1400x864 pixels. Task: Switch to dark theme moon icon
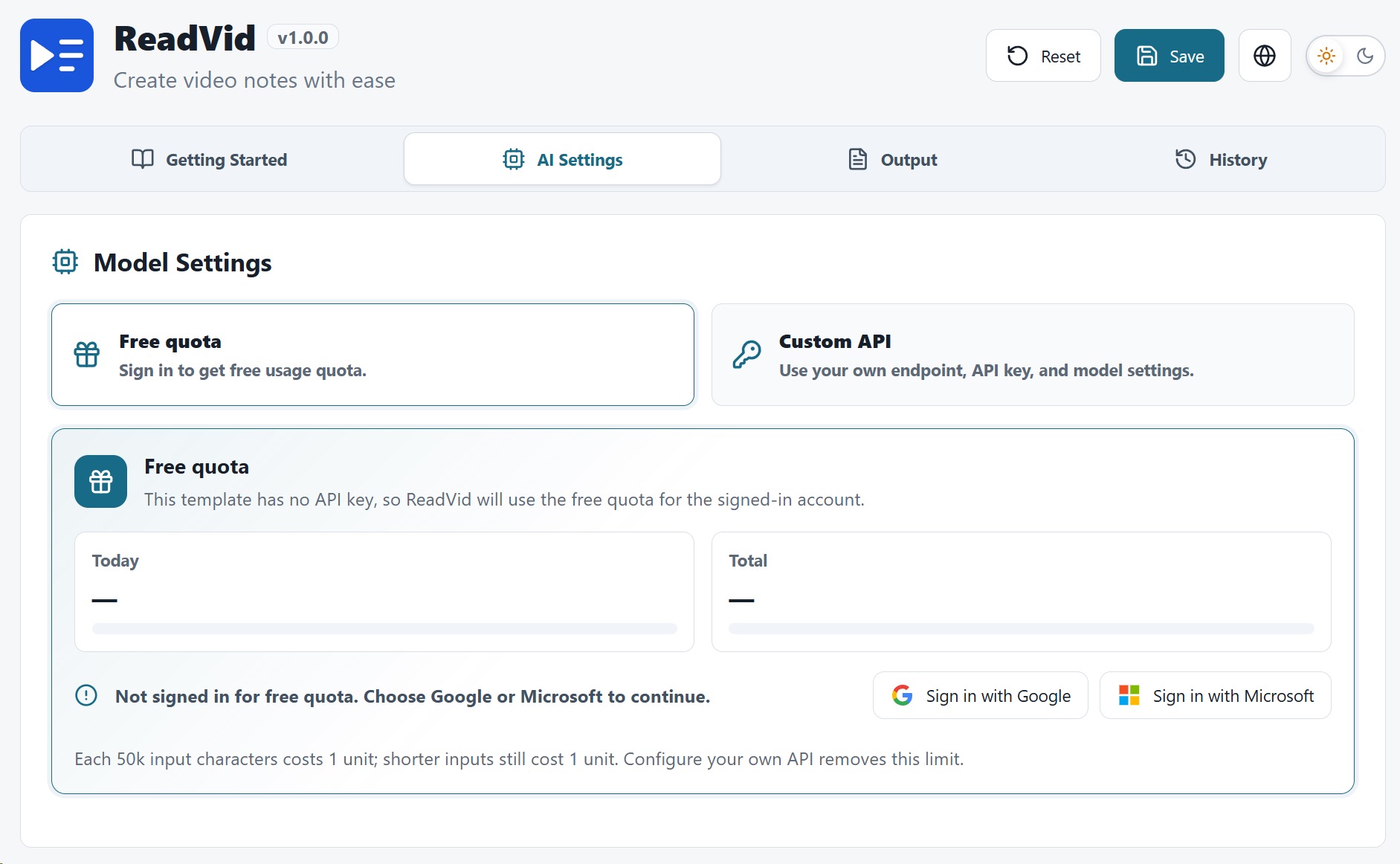pos(1365,56)
